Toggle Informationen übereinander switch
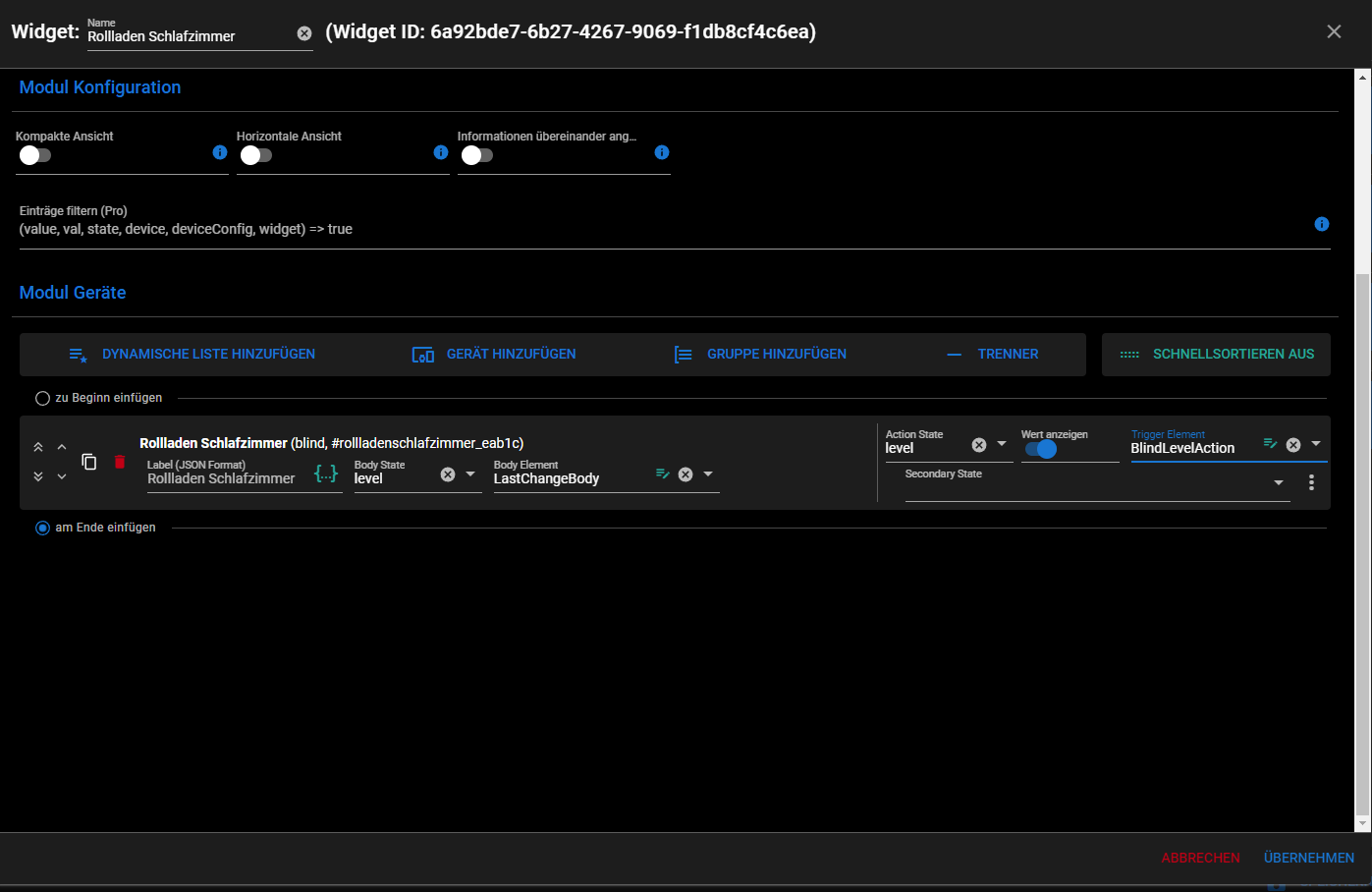Screen dimensions: 1372x892 [476, 155]
